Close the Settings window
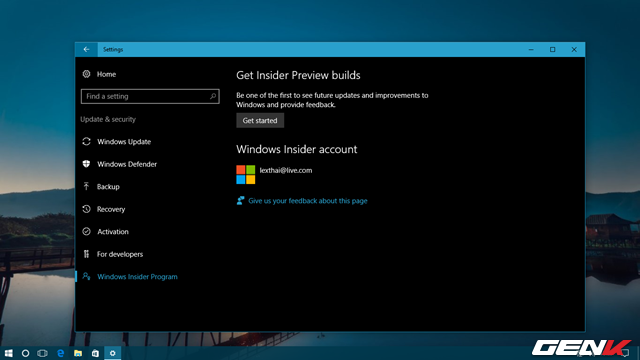Image resolution: width=640 pixels, height=360 pixels. [574, 49]
